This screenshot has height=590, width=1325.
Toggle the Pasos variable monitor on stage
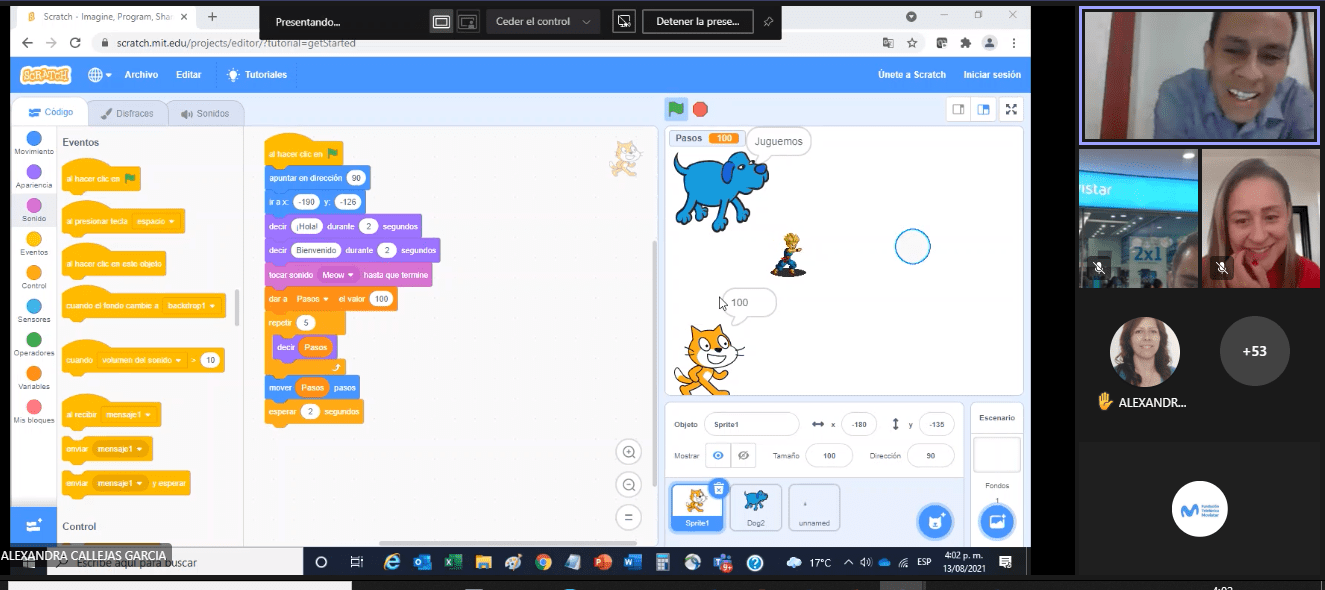pos(705,138)
